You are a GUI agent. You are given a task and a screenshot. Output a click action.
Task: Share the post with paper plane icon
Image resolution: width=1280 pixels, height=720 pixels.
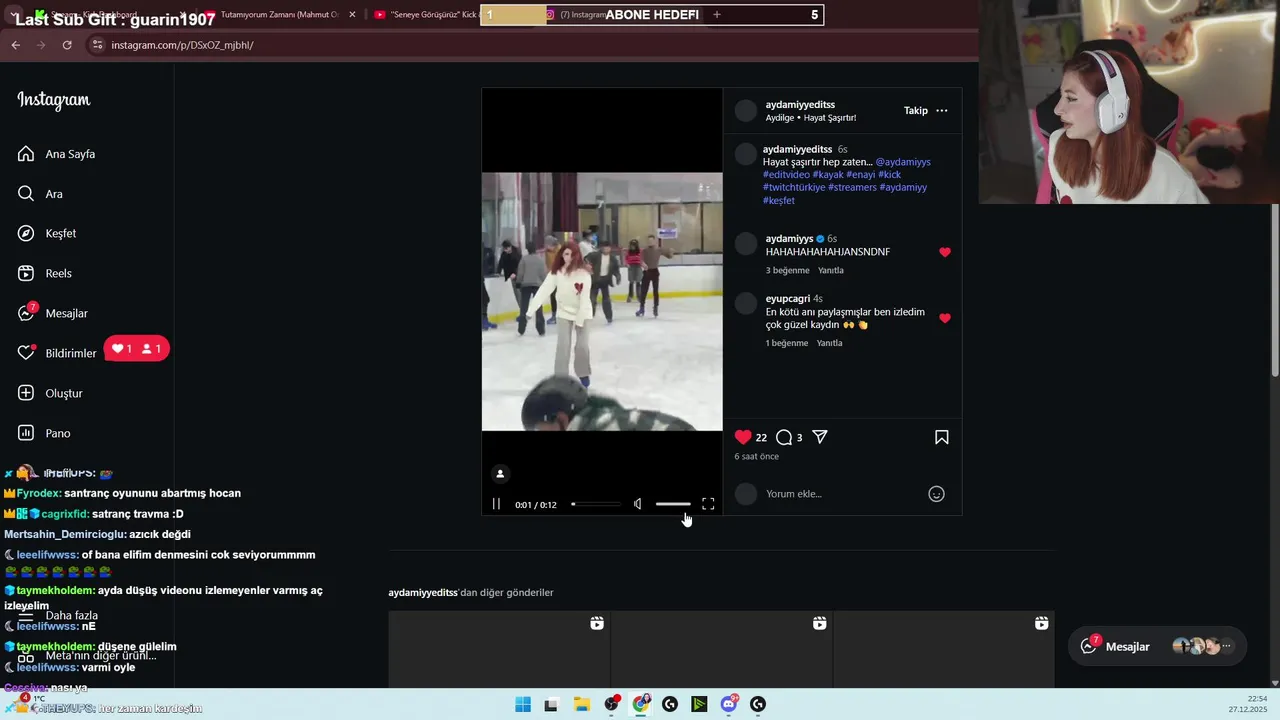click(820, 437)
